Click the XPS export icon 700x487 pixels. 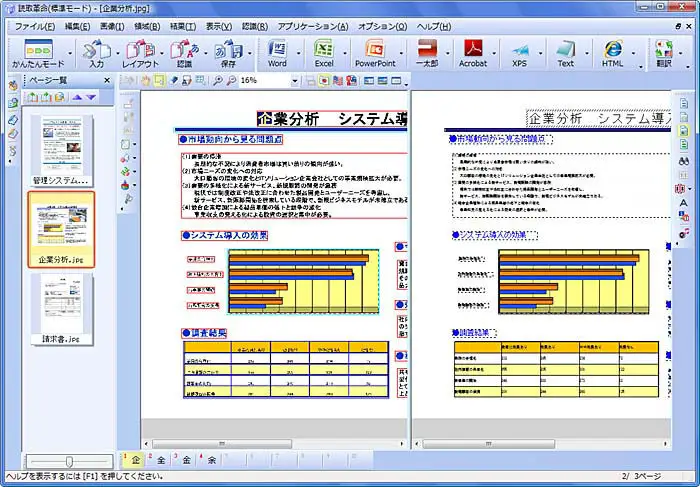click(x=519, y=52)
